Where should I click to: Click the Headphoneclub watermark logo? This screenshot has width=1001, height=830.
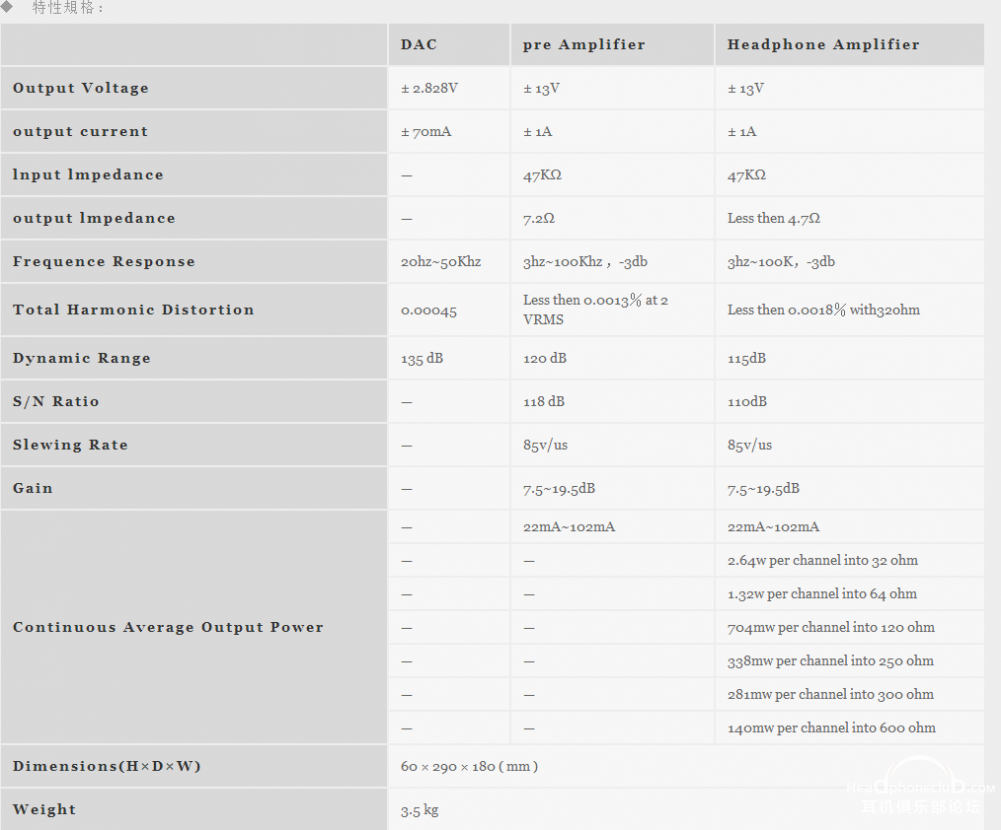921,787
